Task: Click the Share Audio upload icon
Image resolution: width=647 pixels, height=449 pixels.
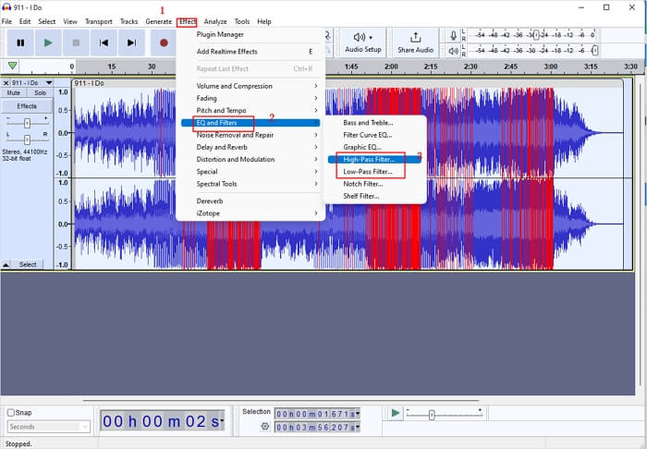Action: pos(415,37)
